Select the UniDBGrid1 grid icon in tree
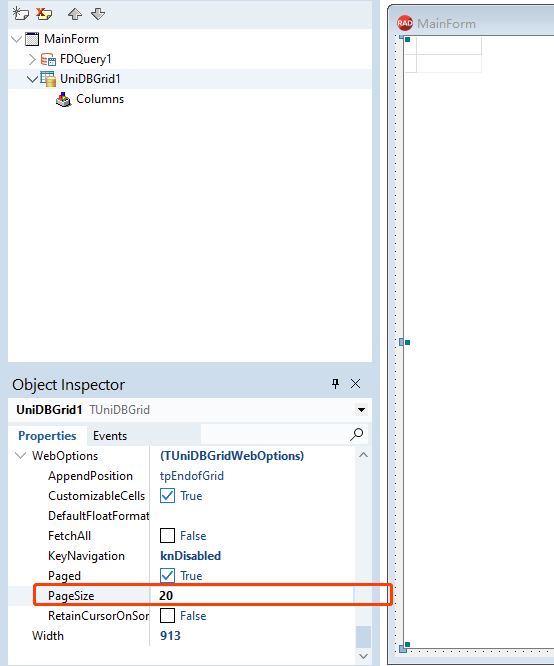Viewport: 554px width, 666px height. (48, 79)
